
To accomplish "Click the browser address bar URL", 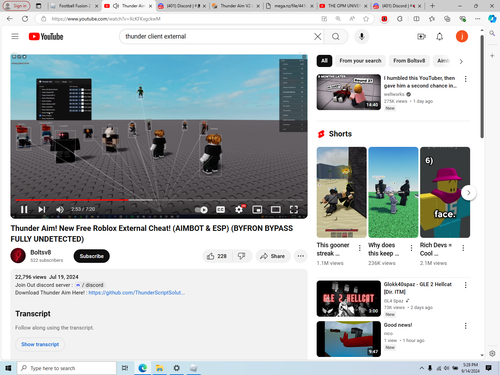I will tap(106, 19).
